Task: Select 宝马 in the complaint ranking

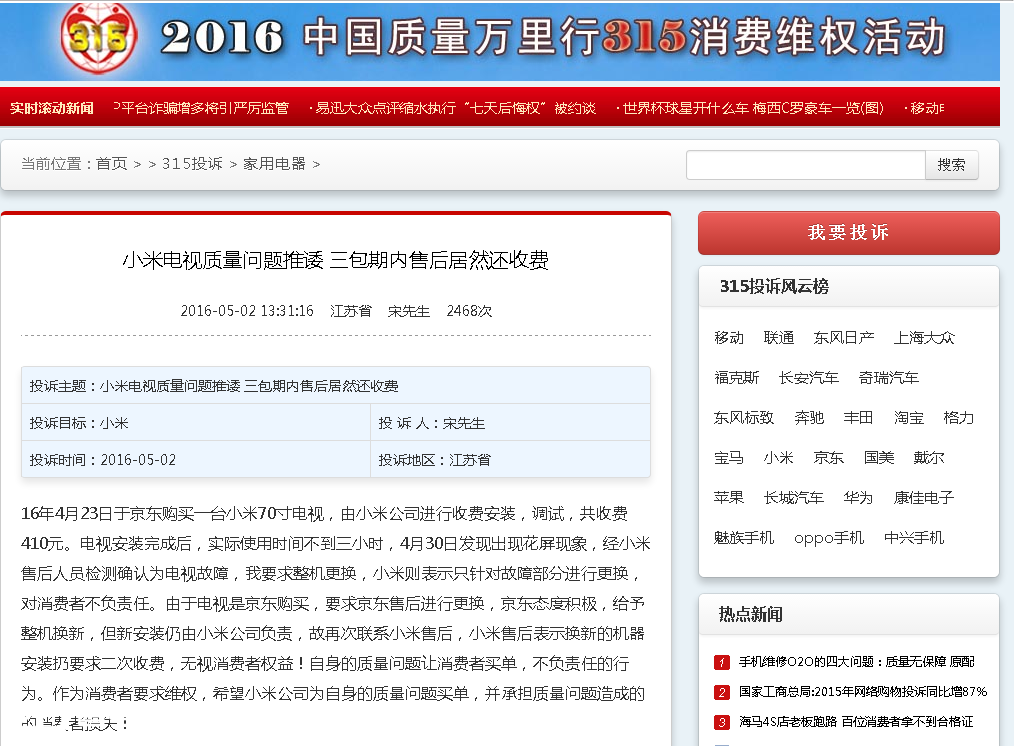Action: click(729, 458)
